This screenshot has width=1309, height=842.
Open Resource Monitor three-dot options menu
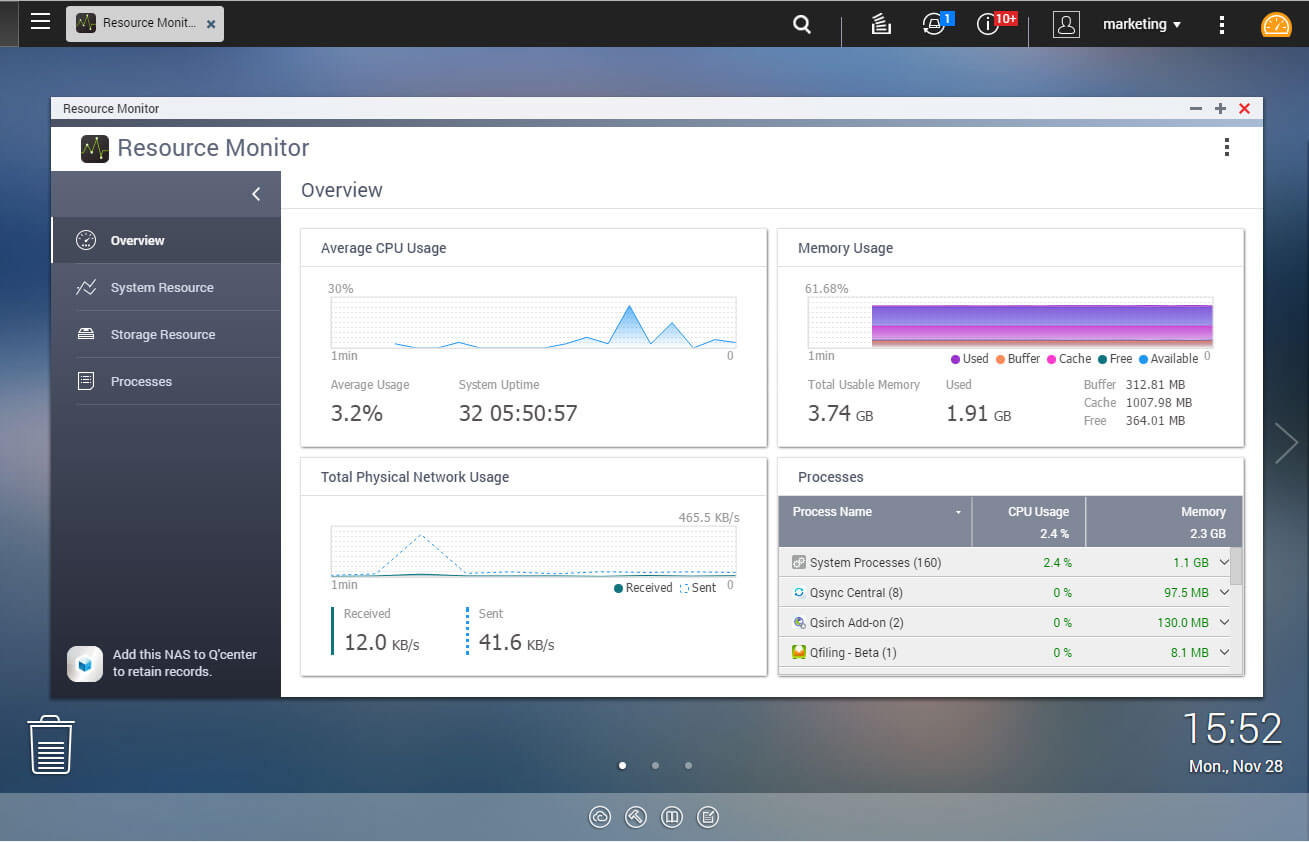(x=1226, y=148)
